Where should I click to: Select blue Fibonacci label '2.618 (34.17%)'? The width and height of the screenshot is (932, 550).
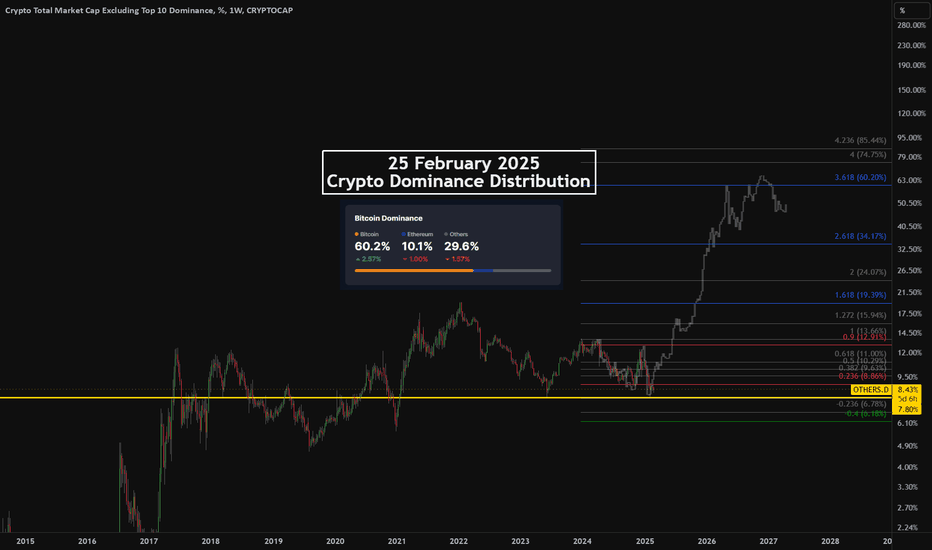point(860,236)
